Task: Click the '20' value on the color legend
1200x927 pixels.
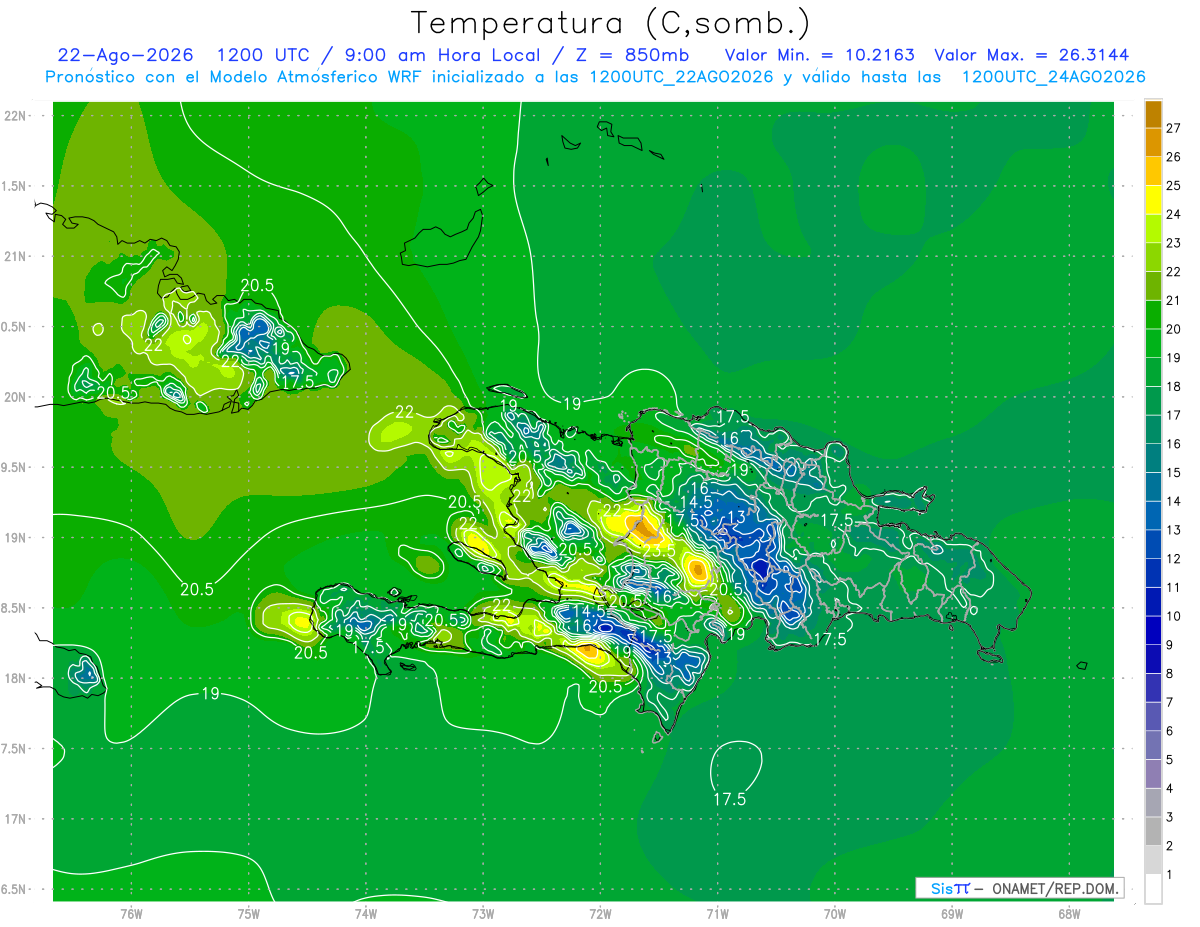Action: pyautogui.click(x=1175, y=328)
